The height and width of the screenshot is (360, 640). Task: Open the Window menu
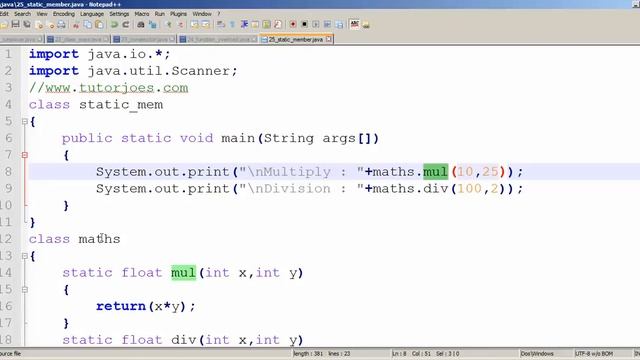point(202,14)
